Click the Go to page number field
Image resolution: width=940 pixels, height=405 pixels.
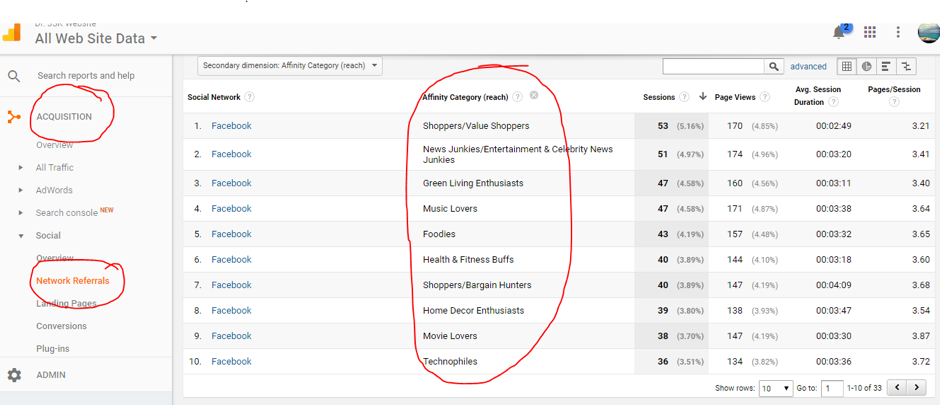coord(832,388)
